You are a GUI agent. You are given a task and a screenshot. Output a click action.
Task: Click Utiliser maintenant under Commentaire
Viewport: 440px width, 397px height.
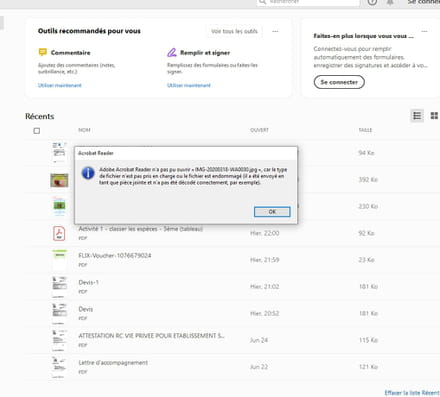[60, 85]
